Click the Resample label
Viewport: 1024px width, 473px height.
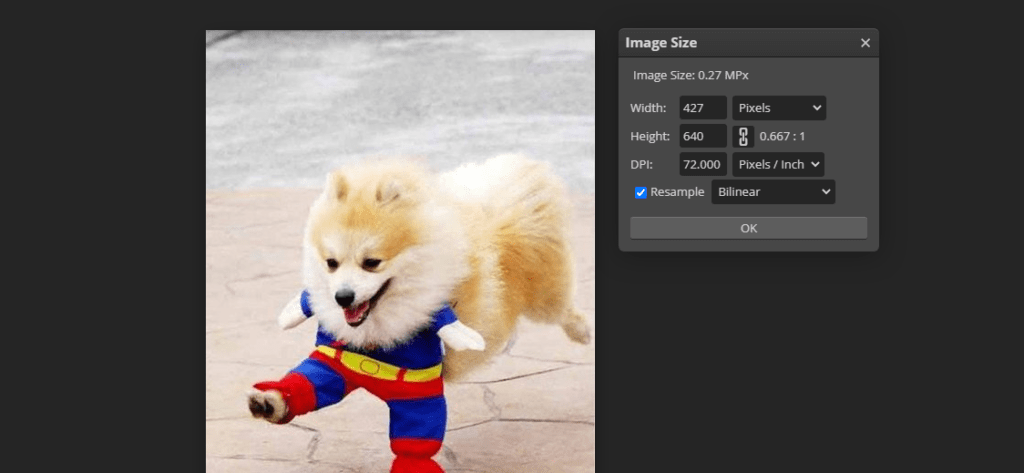pos(677,192)
